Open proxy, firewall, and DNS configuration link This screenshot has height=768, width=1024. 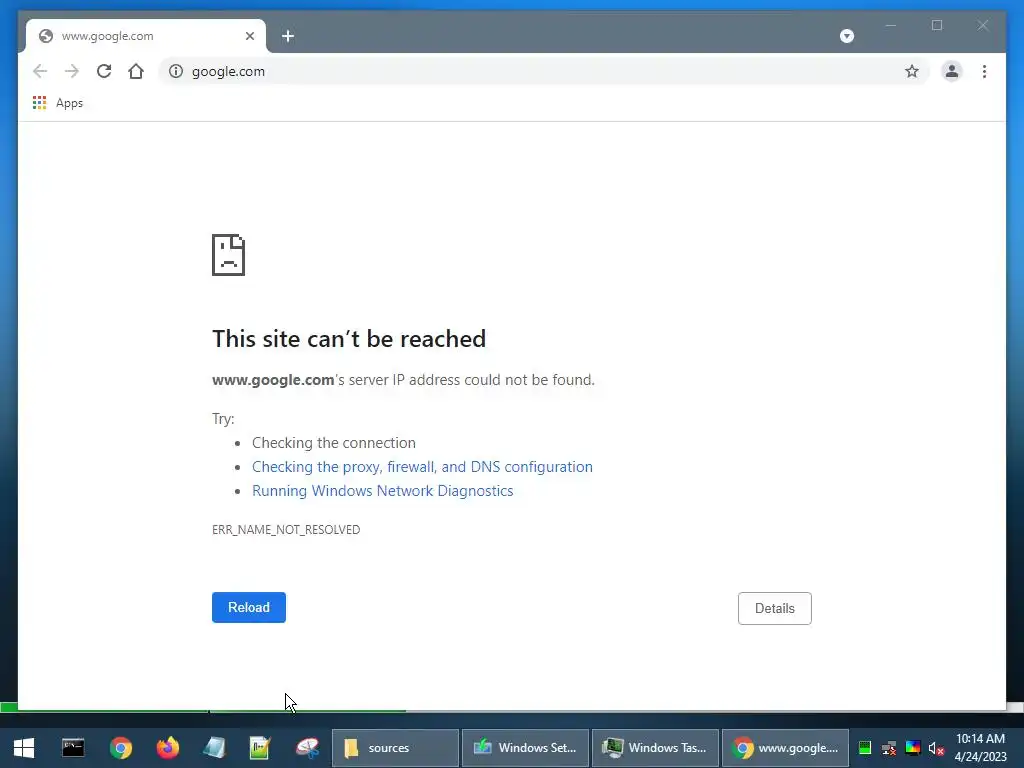click(422, 466)
